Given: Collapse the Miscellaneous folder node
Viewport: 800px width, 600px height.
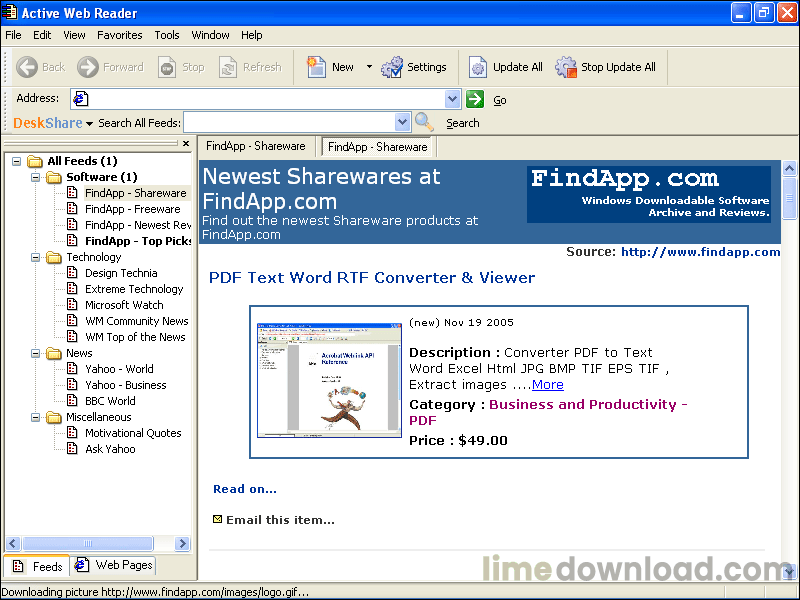Looking at the screenshot, I should (x=35, y=417).
